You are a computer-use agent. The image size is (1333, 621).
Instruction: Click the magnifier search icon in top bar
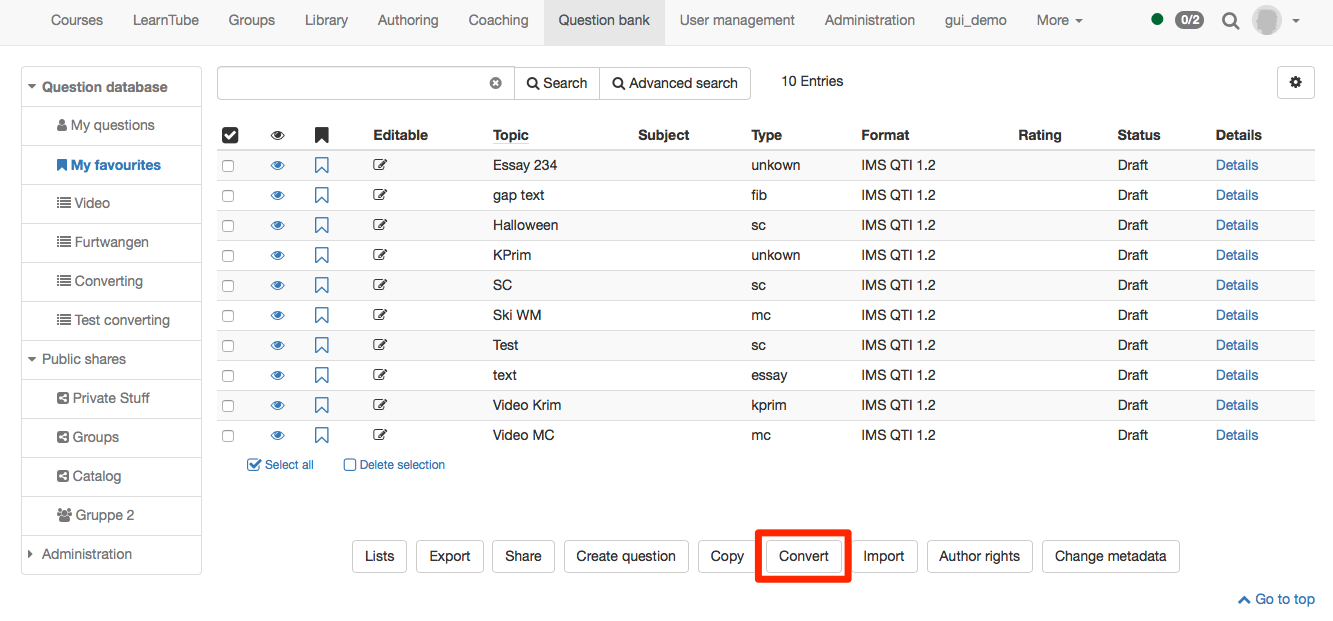tap(1230, 21)
